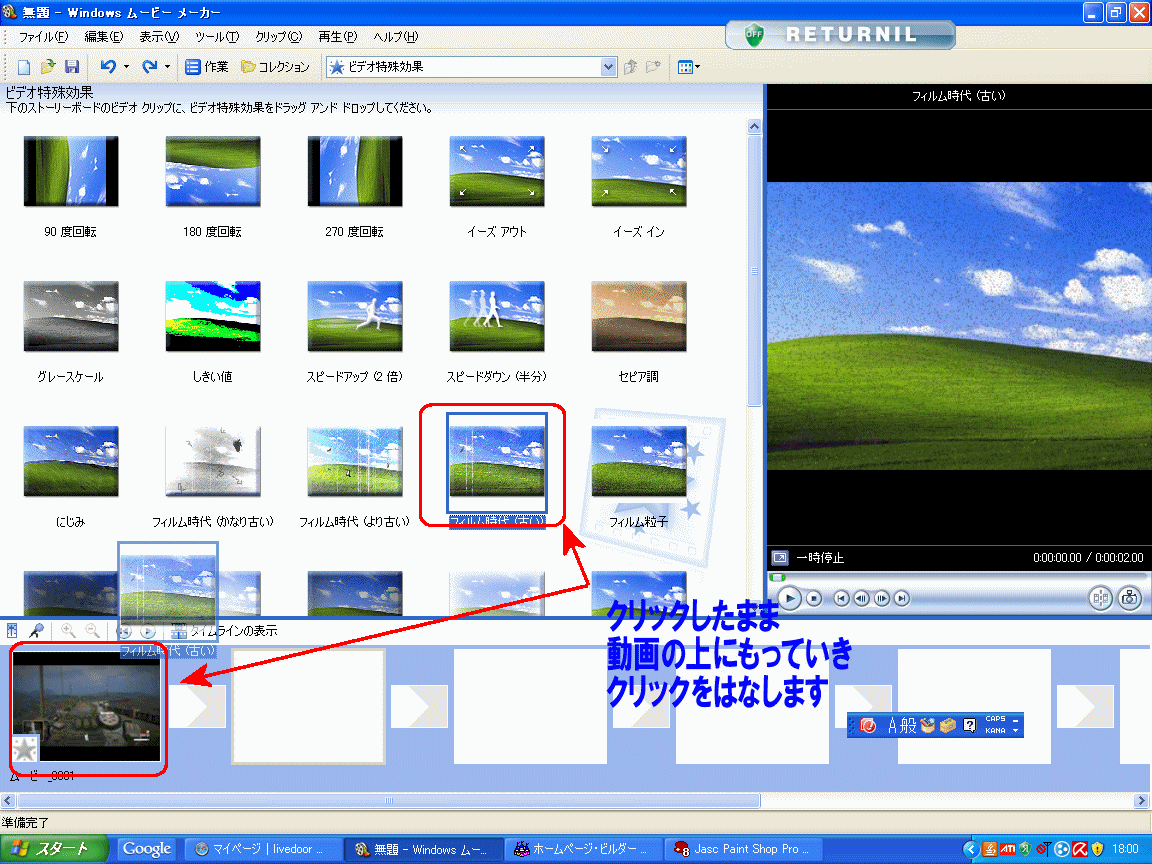Open the 表示(V) menu

[x=159, y=37]
